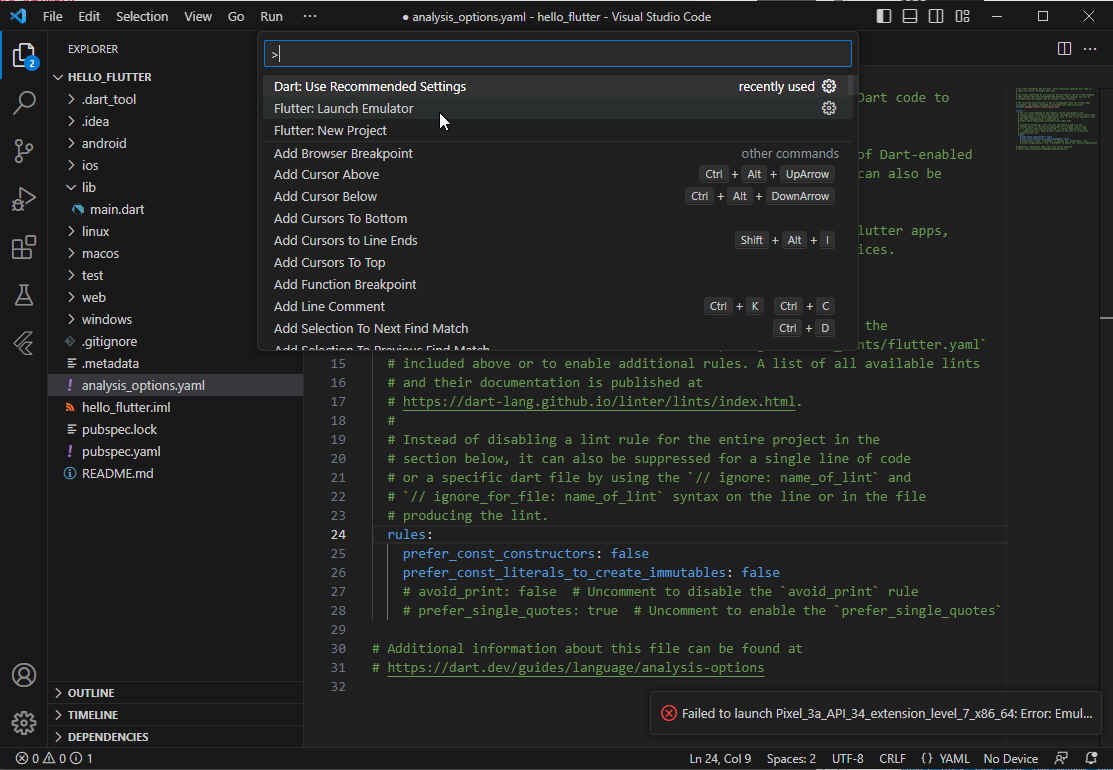This screenshot has height=770, width=1113.
Task: Toggle Secondary Side Bar layout icon
Action: coord(936,16)
